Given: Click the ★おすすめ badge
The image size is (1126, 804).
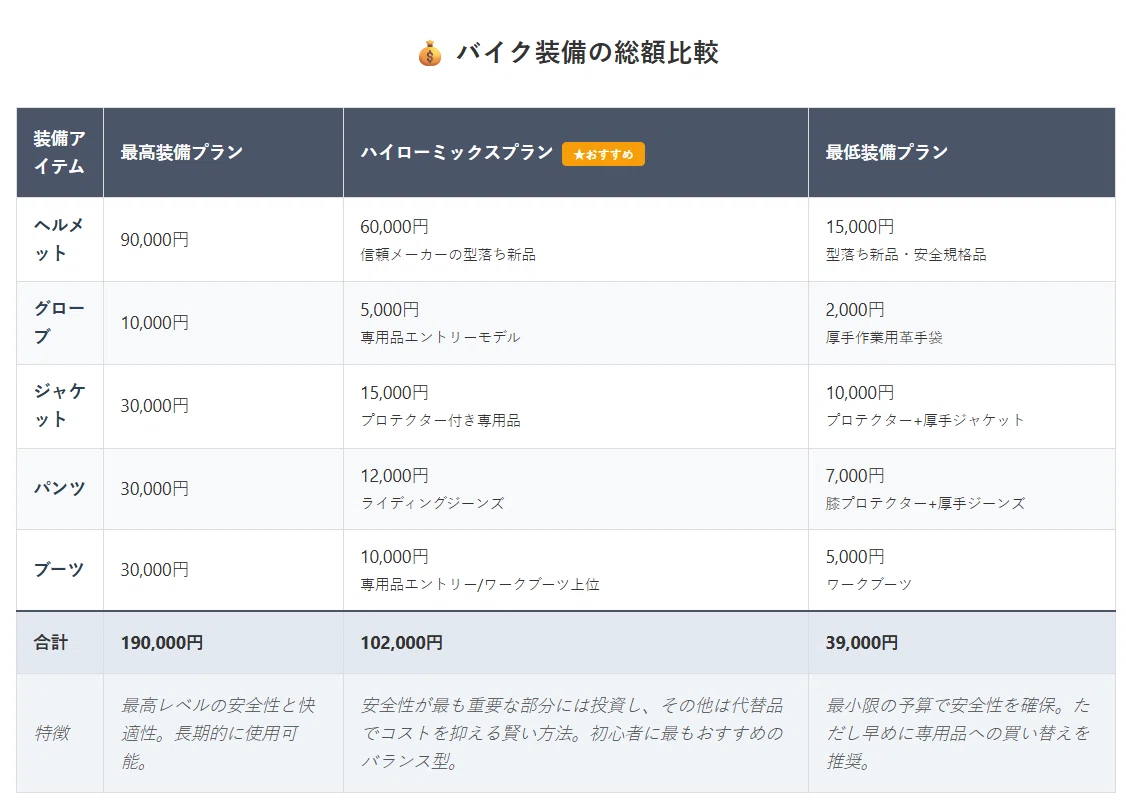Looking at the screenshot, I should (603, 154).
